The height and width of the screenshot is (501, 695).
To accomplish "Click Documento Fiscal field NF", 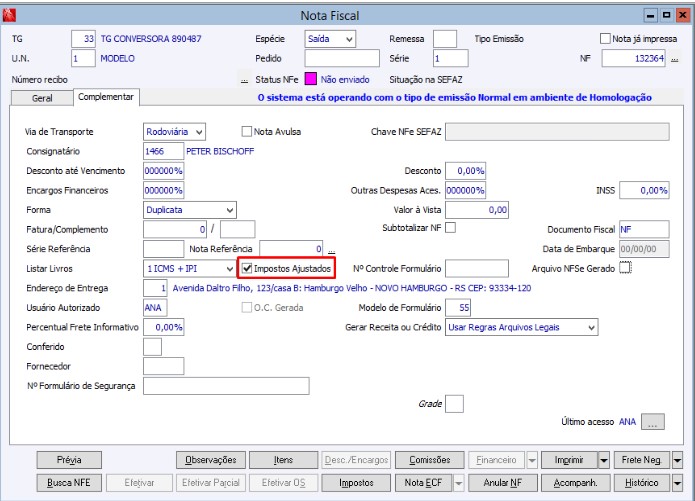I will pos(644,229).
